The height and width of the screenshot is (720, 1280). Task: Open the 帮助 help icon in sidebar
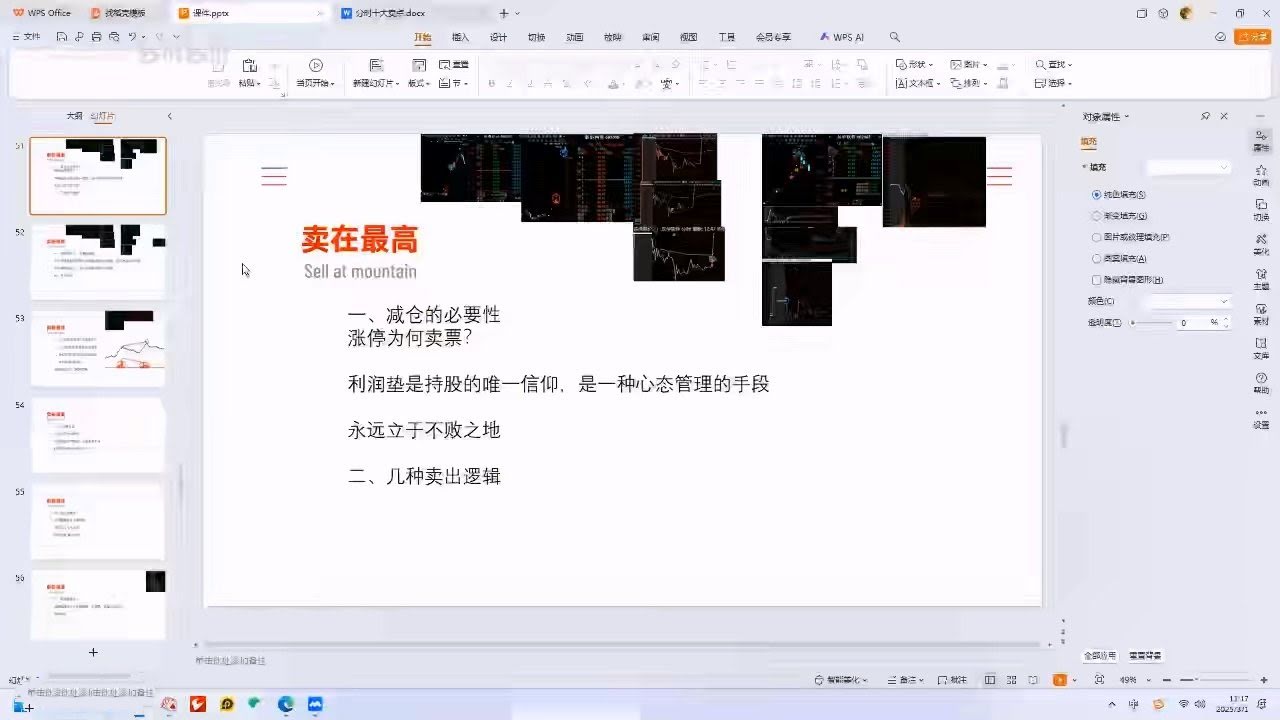(x=1261, y=381)
